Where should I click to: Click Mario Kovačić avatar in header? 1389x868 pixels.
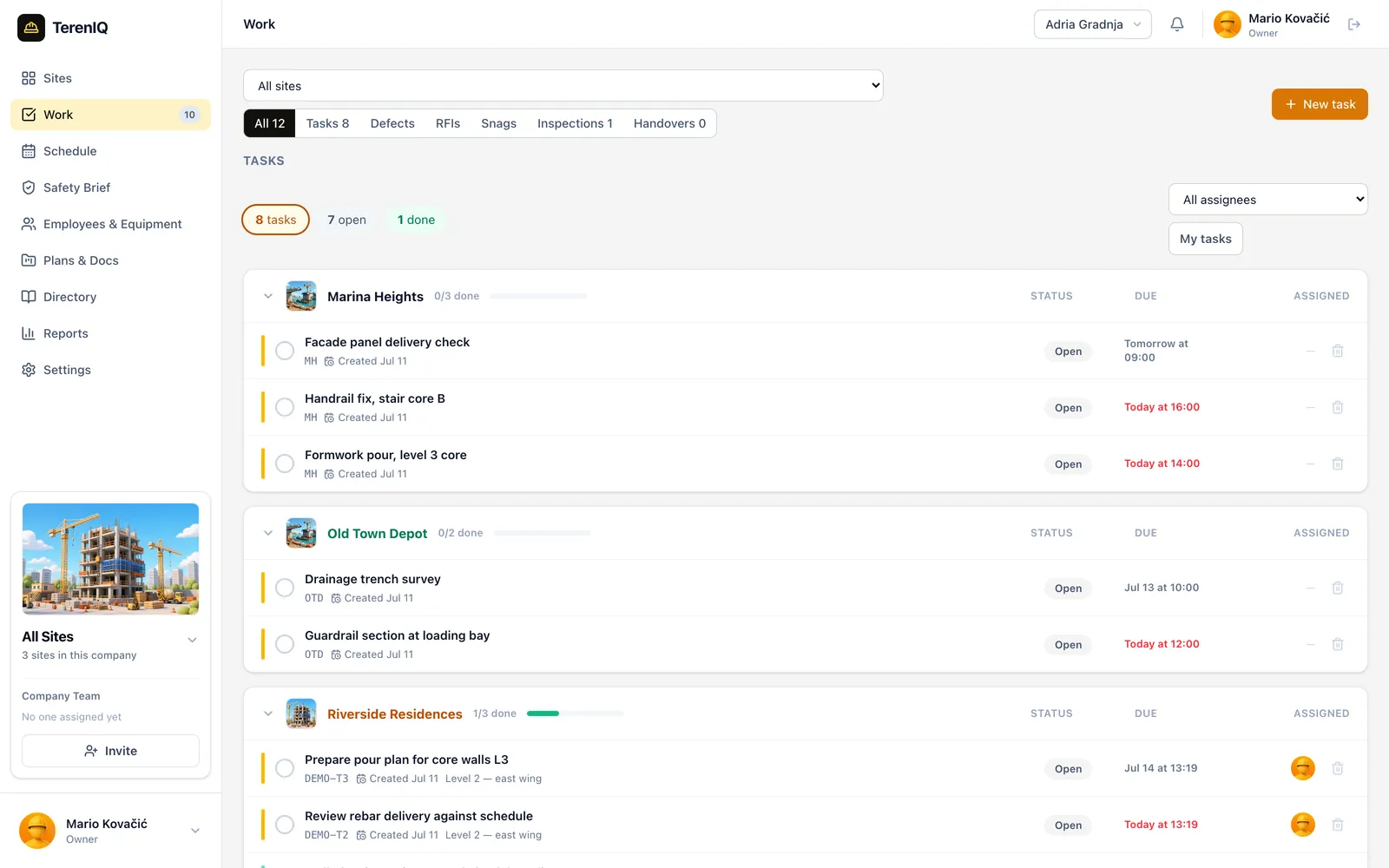(1227, 24)
